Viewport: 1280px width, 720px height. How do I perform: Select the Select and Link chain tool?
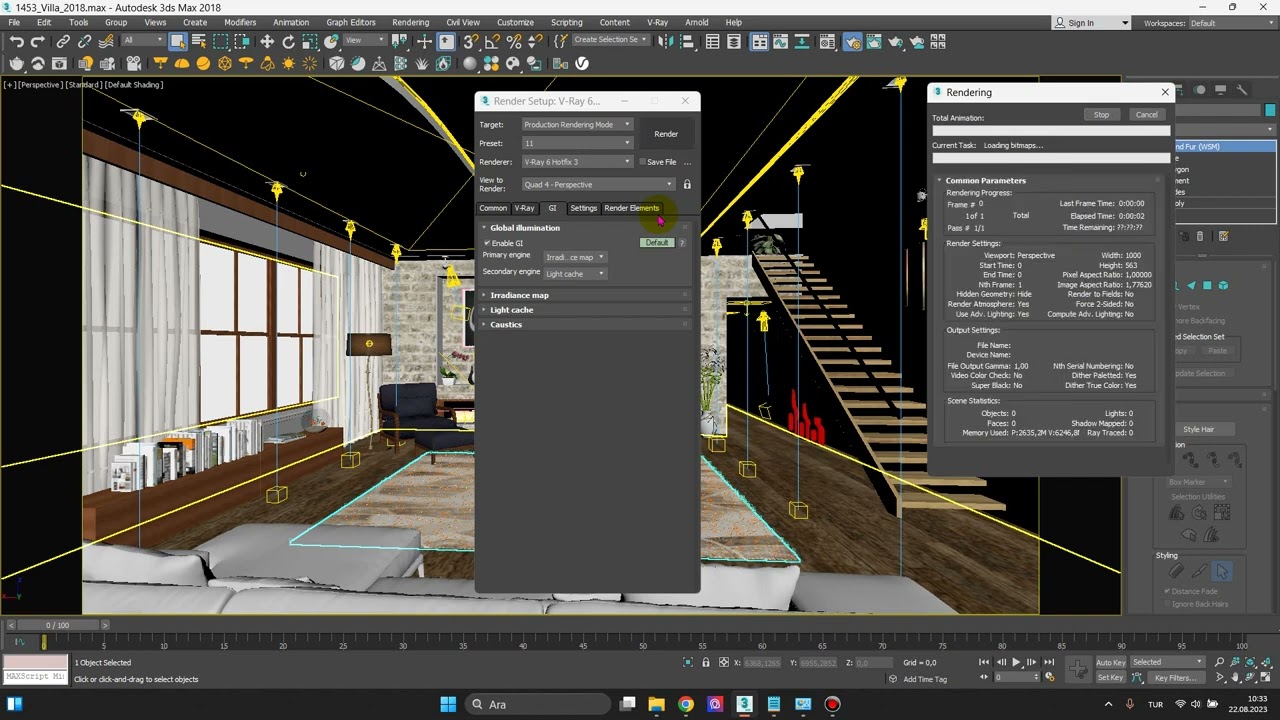pos(63,42)
